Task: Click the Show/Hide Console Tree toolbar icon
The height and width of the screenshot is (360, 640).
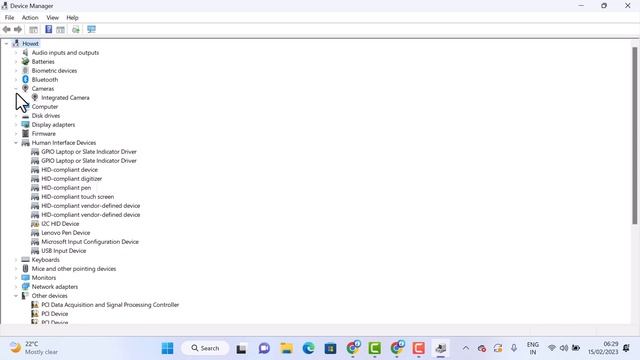Action: click(x=33, y=29)
